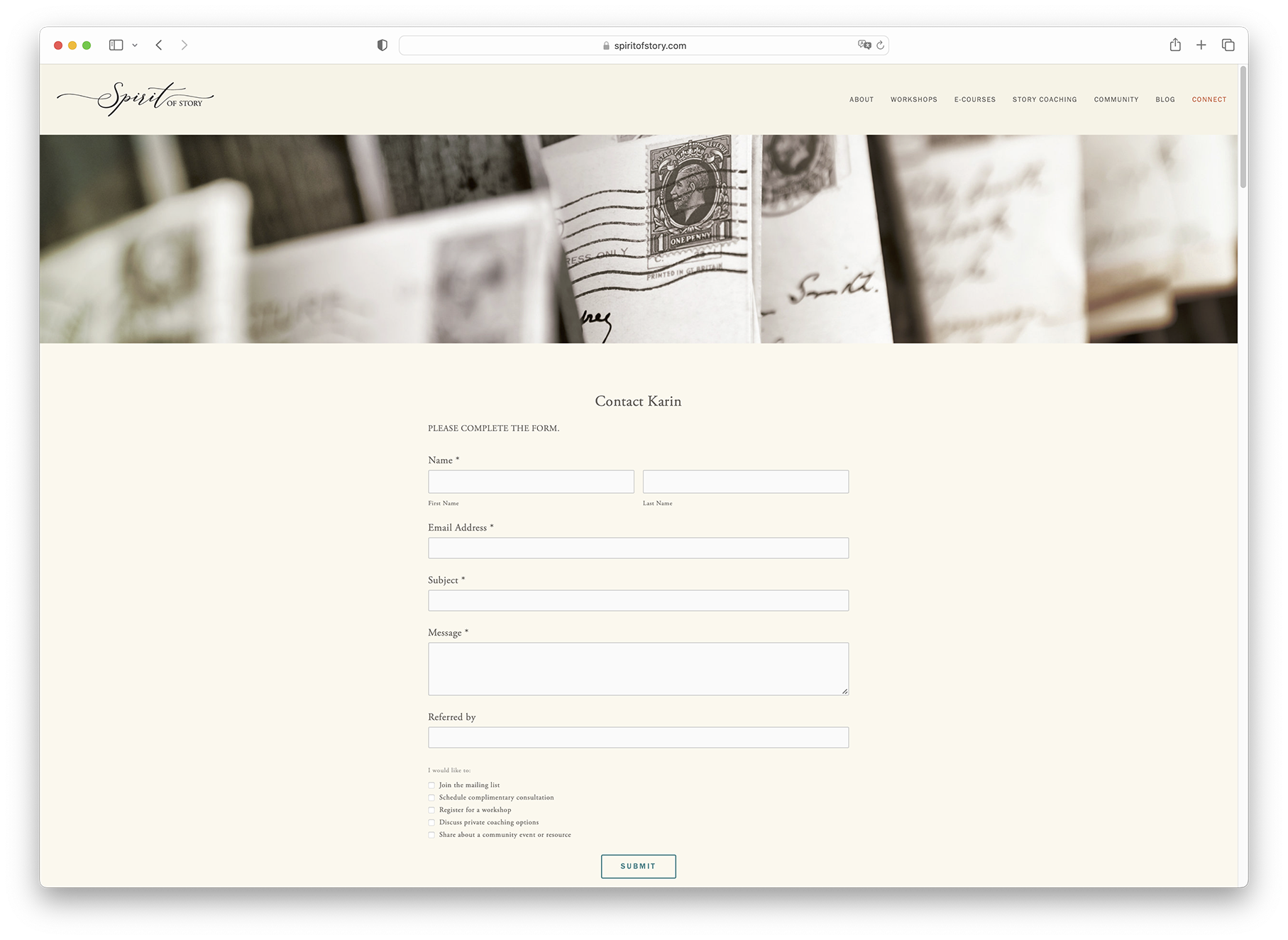
Task: Click the Subject input field
Action: pos(639,600)
